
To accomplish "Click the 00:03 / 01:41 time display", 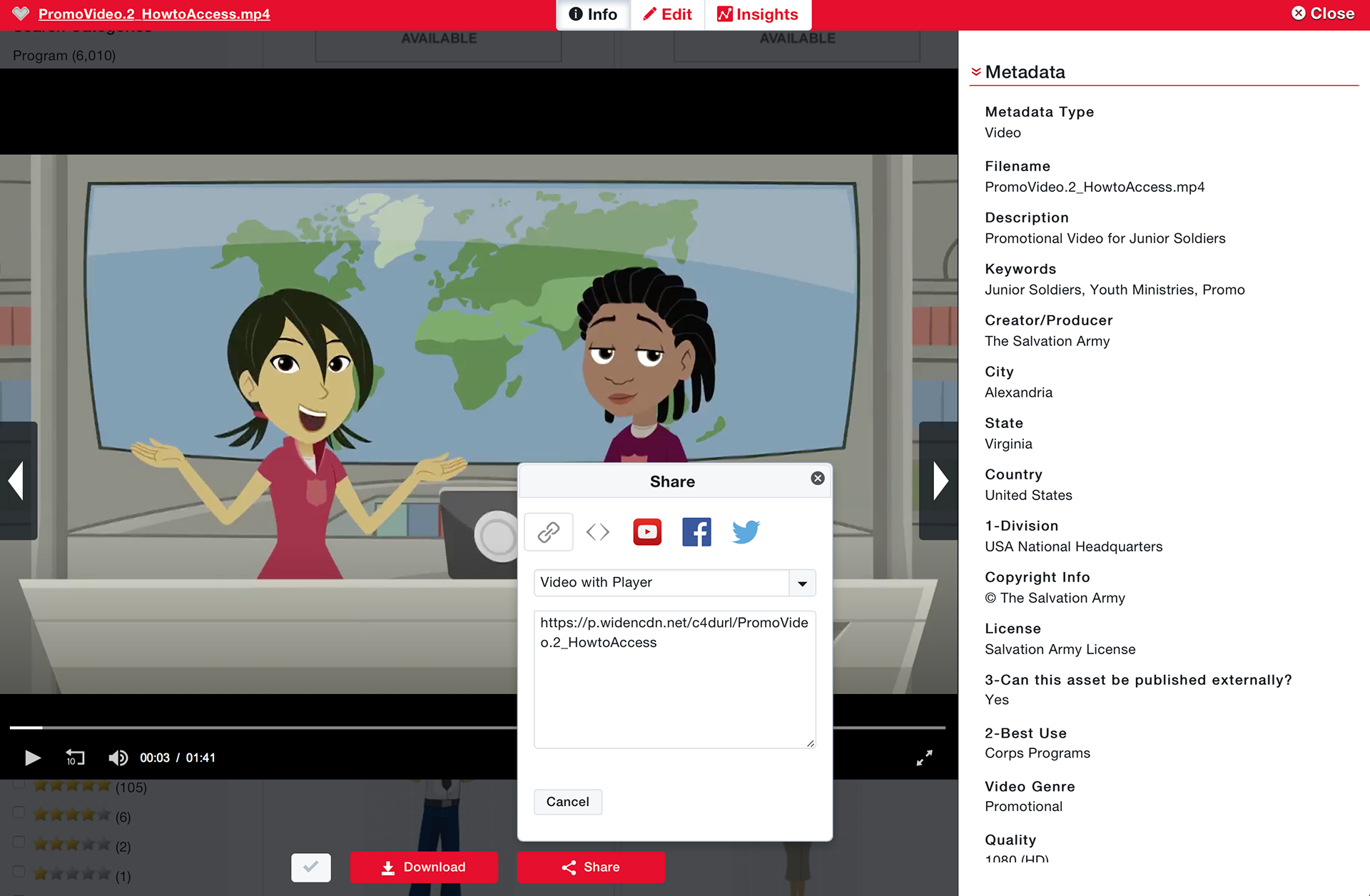I will [x=178, y=758].
